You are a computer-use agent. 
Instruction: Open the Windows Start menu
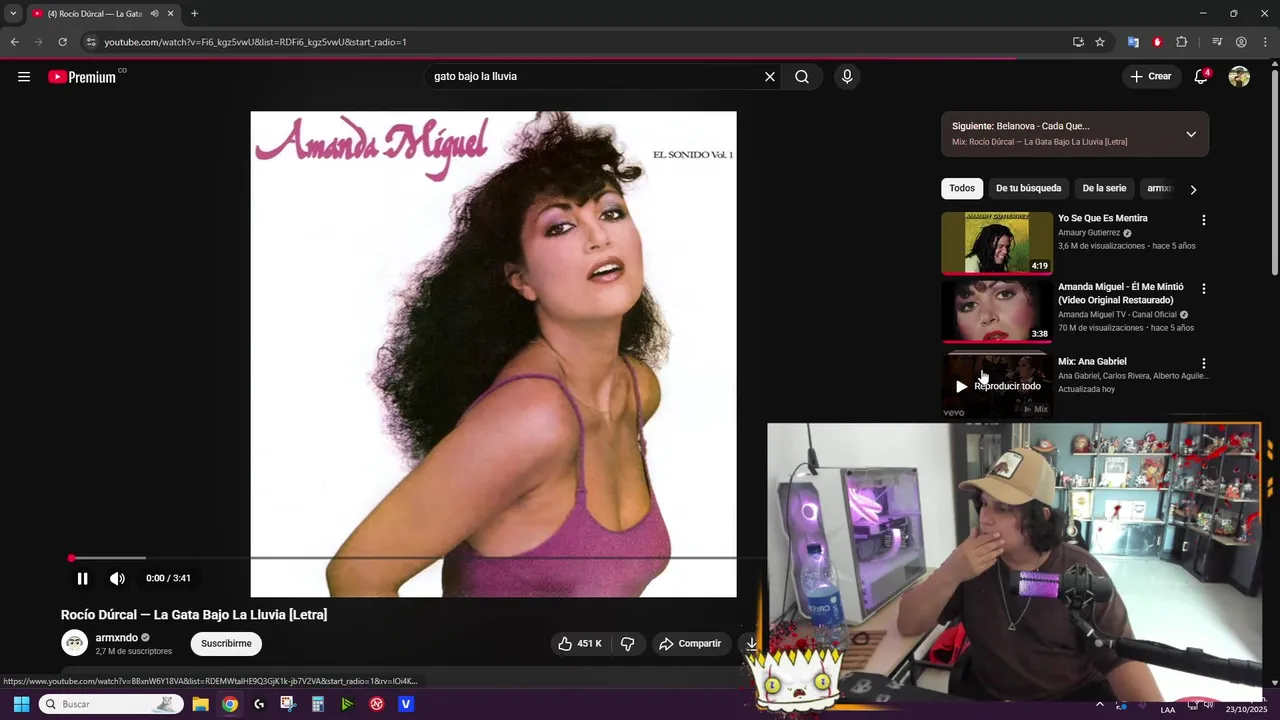[21, 704]
